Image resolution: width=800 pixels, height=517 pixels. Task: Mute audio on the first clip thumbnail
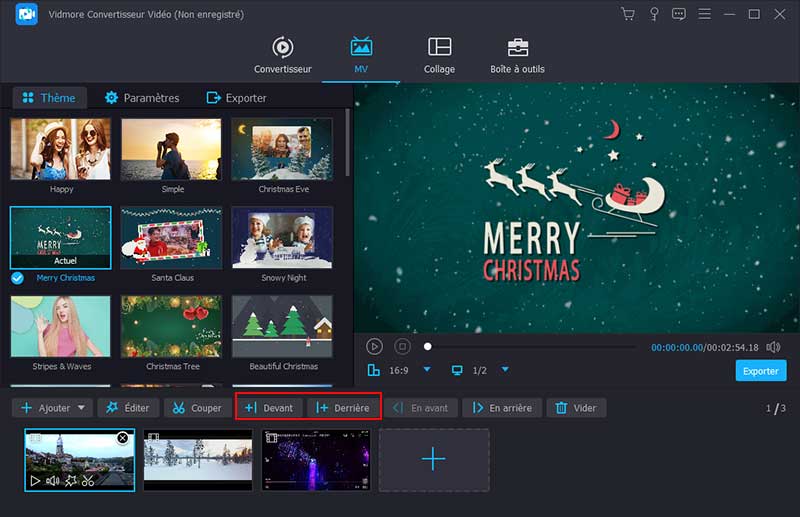52,481
